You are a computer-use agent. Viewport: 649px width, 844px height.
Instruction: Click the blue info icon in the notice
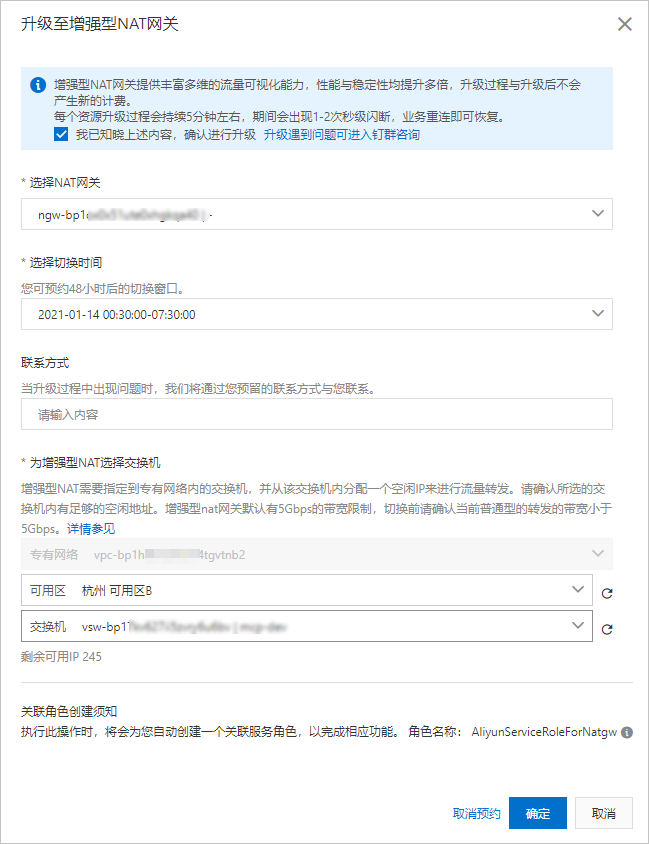[x=38, y=85]
